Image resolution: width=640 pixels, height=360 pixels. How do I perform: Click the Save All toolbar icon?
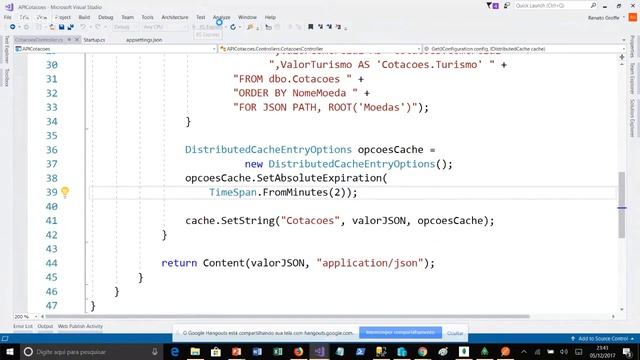(x=70, y=27)
